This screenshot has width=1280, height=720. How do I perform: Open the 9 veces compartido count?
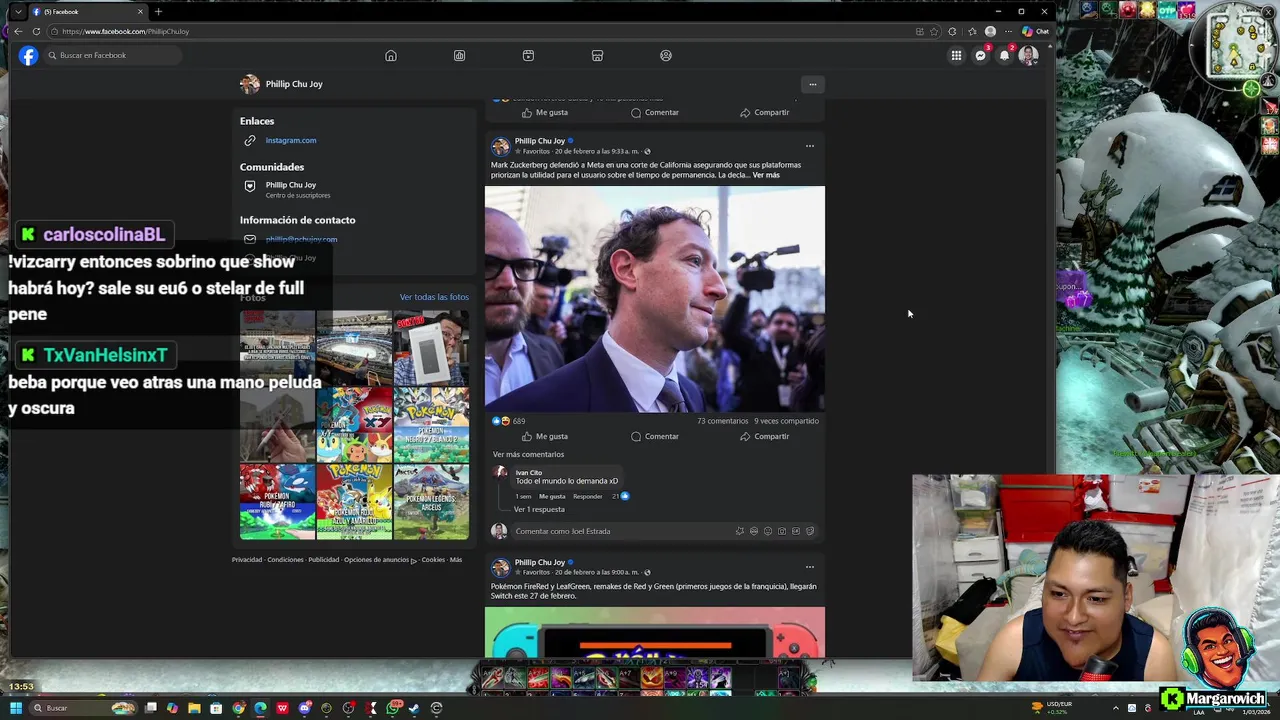[x=786, y=421]
